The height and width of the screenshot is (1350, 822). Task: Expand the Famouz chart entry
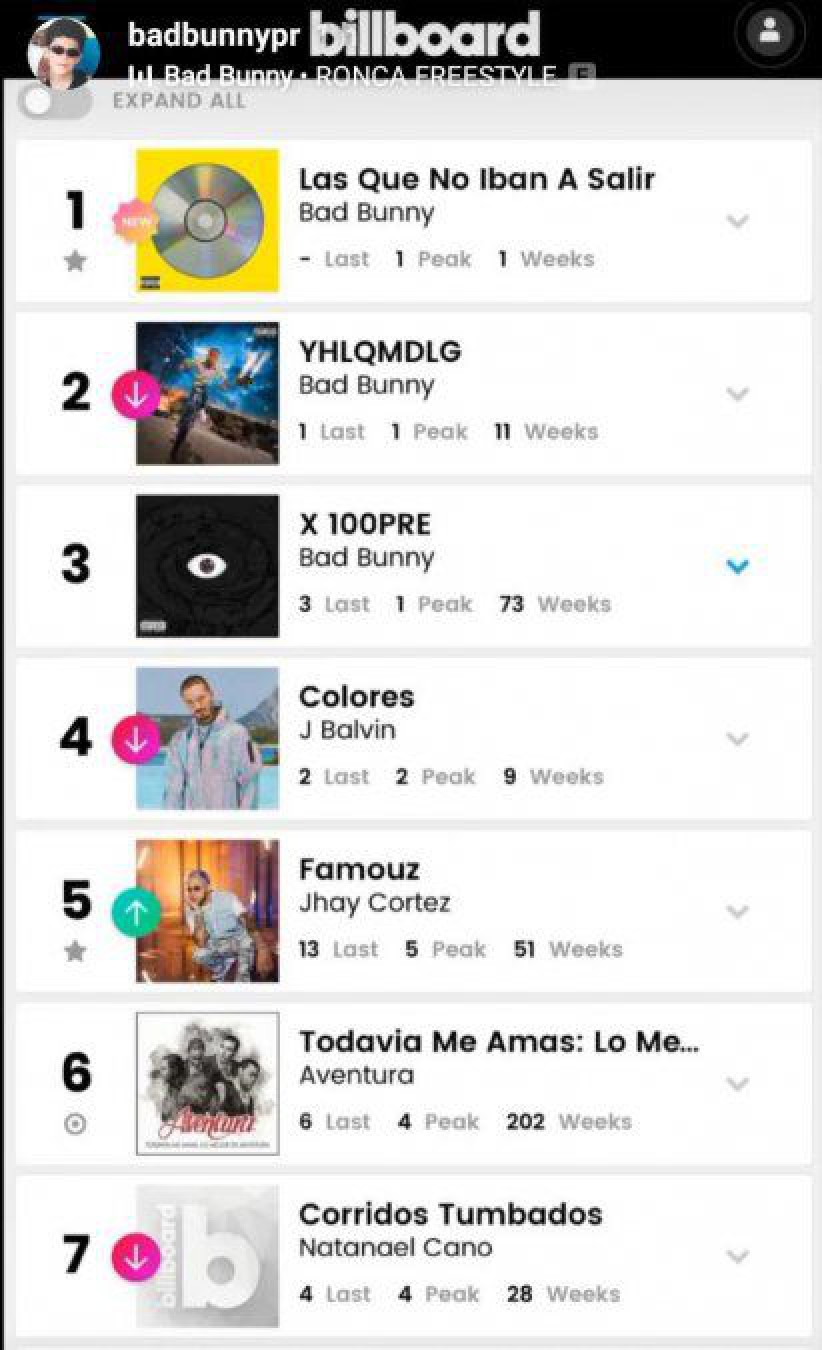coord(737,912)
